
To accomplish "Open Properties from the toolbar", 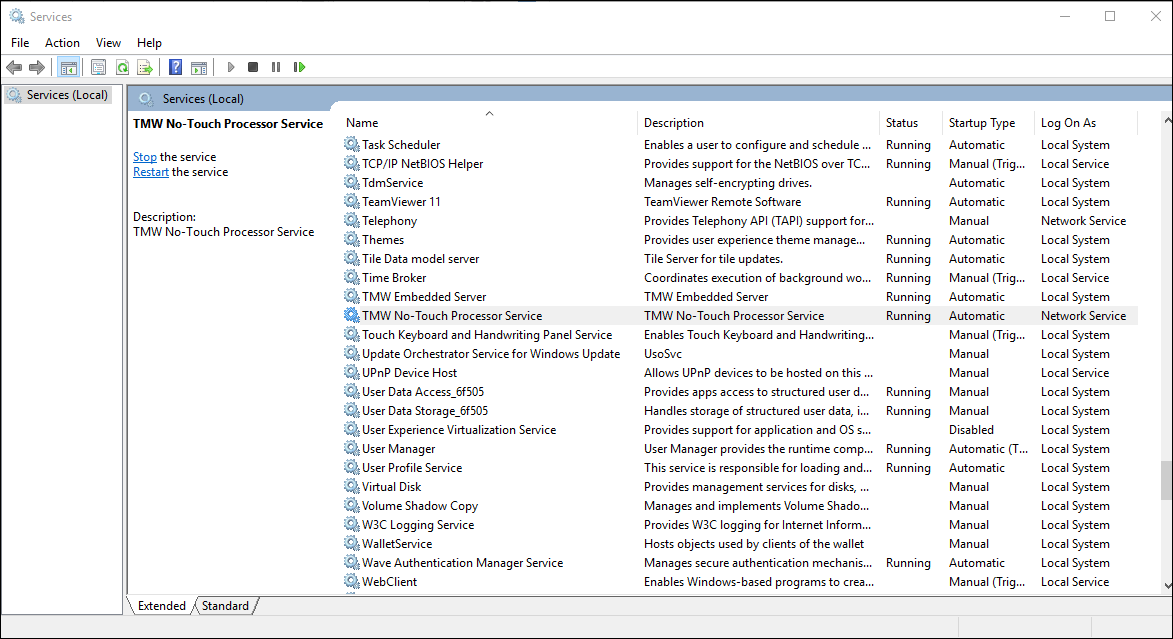I will click(98, 67).
